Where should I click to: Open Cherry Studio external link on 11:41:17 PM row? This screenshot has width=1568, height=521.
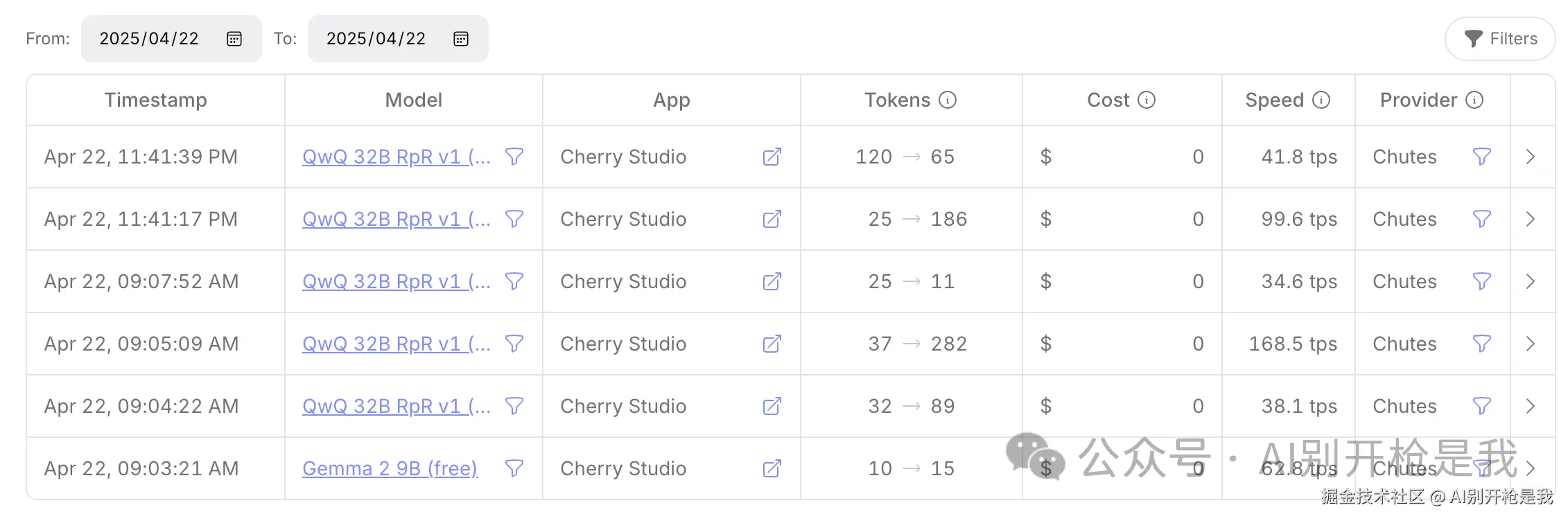tap(772, 220)
